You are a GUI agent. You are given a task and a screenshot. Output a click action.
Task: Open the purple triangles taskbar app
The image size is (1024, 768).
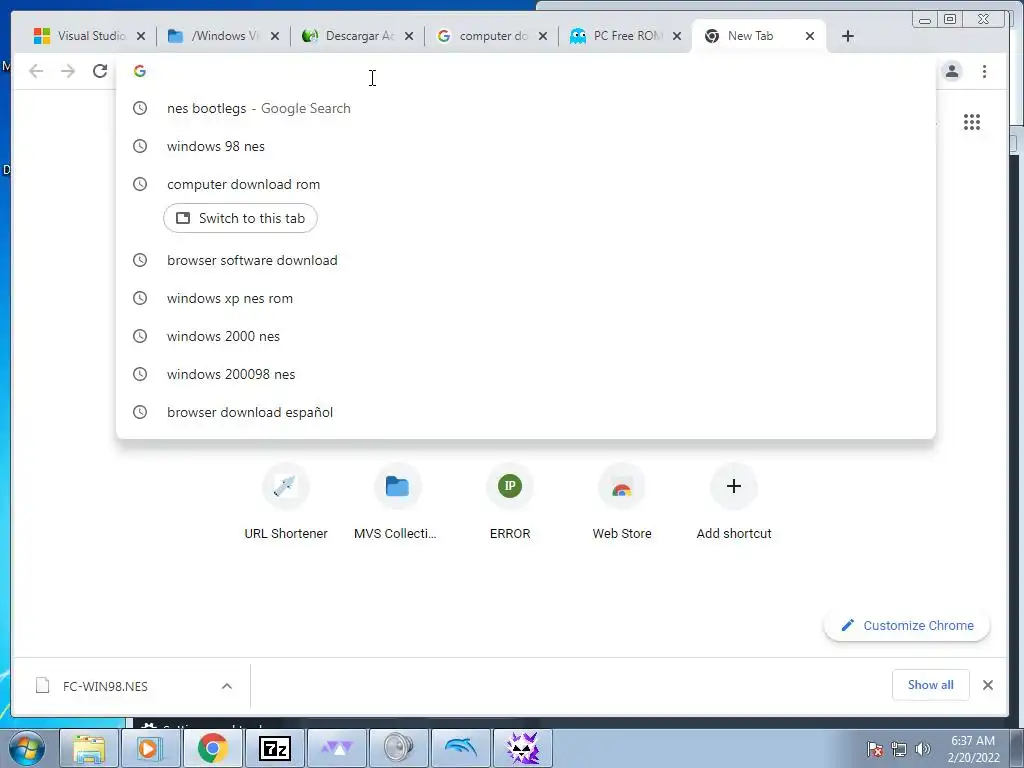pos(336,748)
